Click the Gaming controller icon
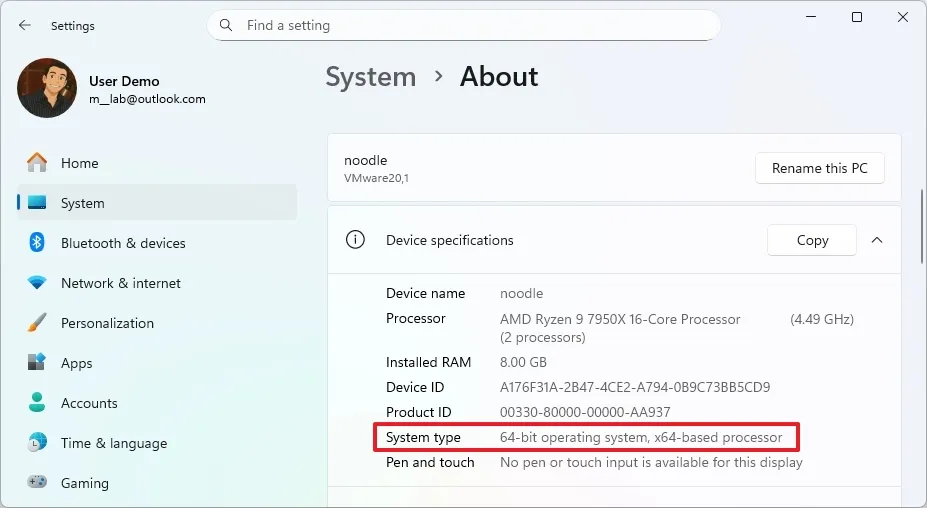The image size is (927, 508). pyautogui.click(x=37, y=481)
